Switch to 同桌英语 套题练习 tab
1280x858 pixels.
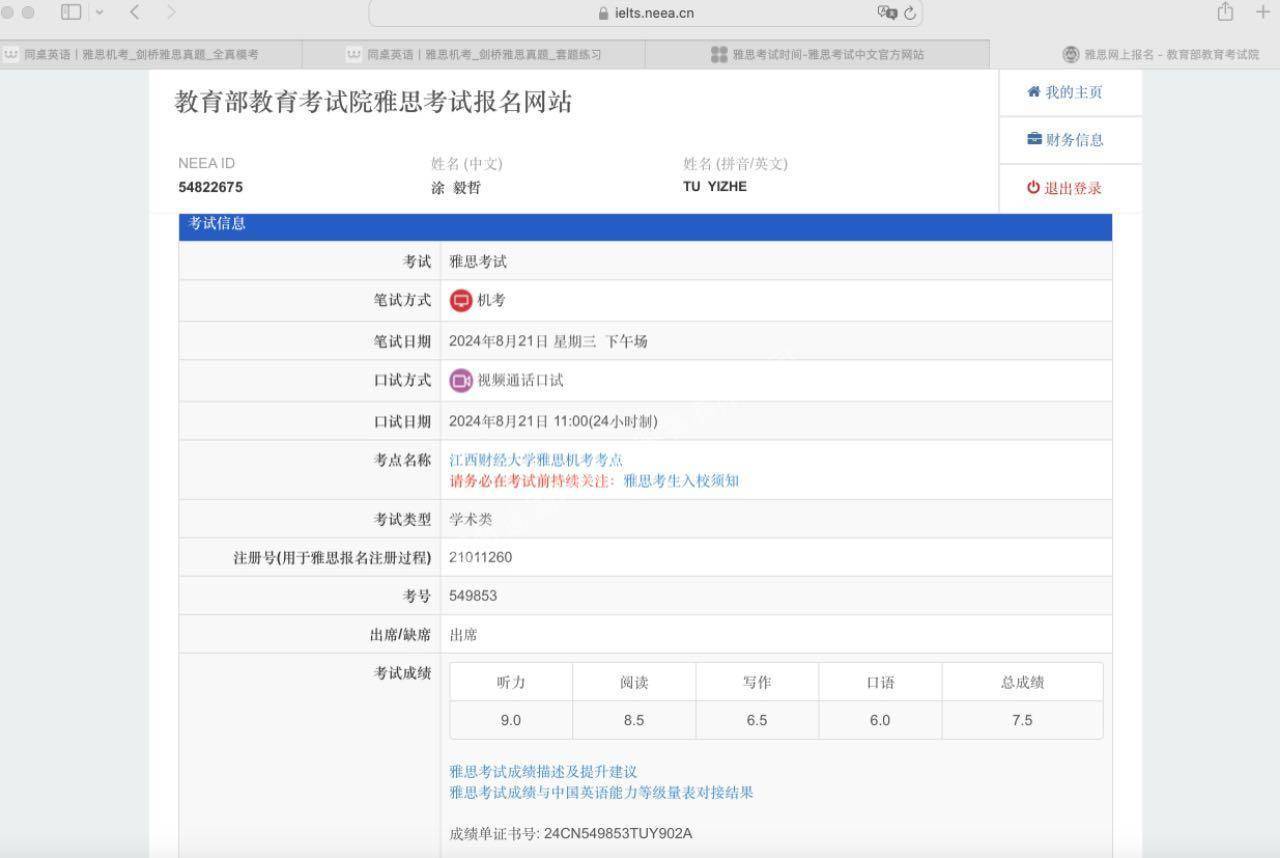(473, 54)
